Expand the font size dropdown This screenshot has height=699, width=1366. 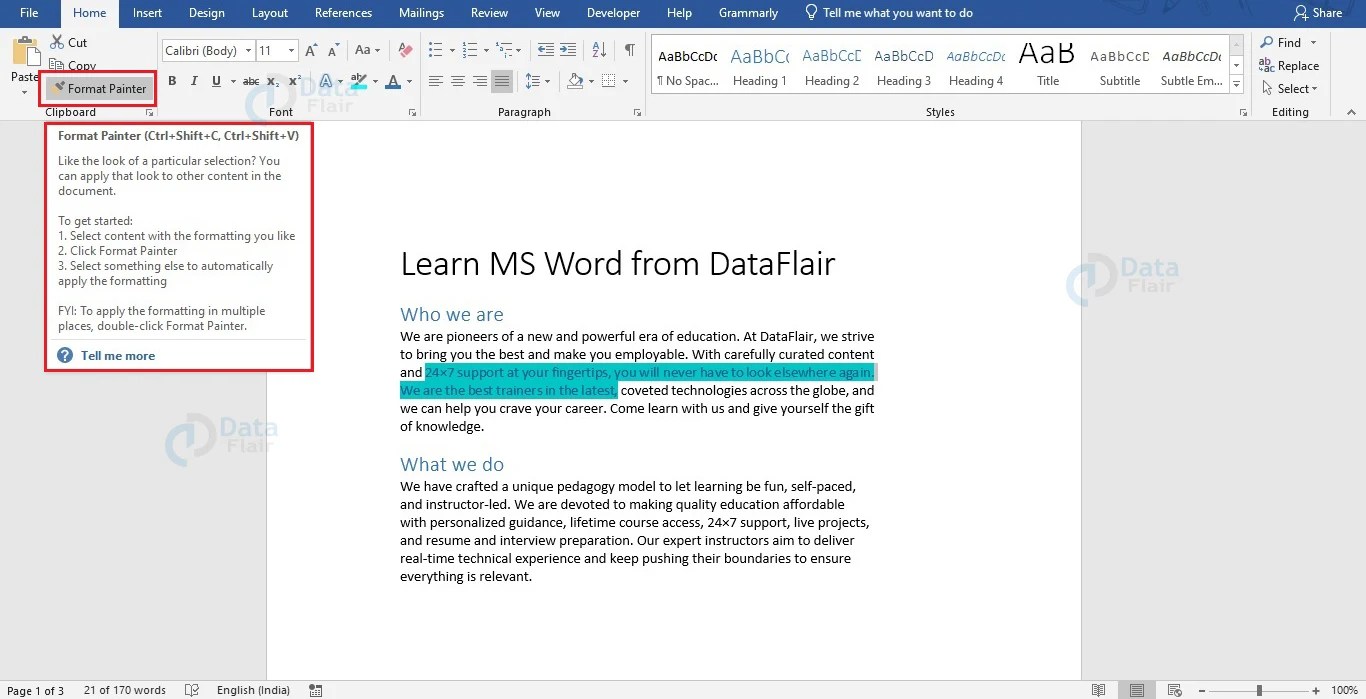point(290,50)
